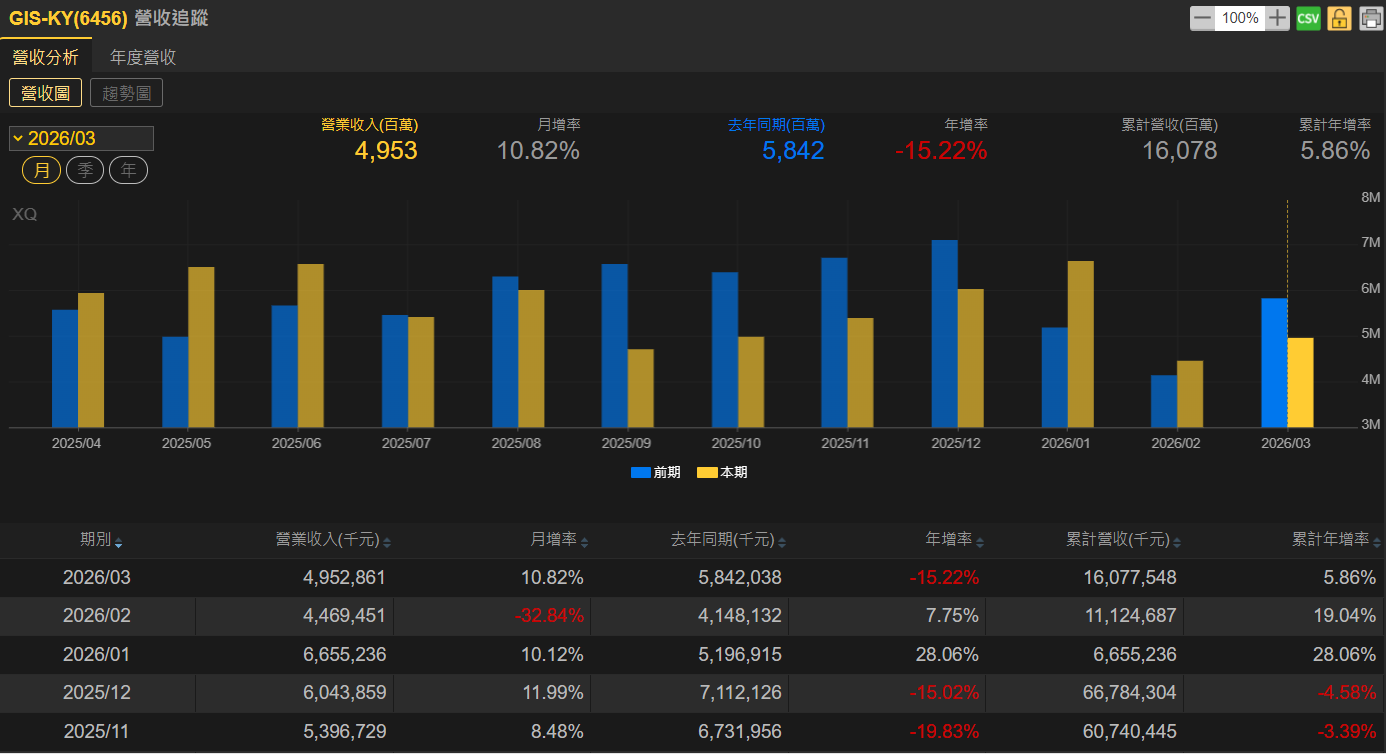The height and width of the screenshot is (755, 1386).
Task: Show the 趨勢圖 chart view
Action: (x=126, y=93)
